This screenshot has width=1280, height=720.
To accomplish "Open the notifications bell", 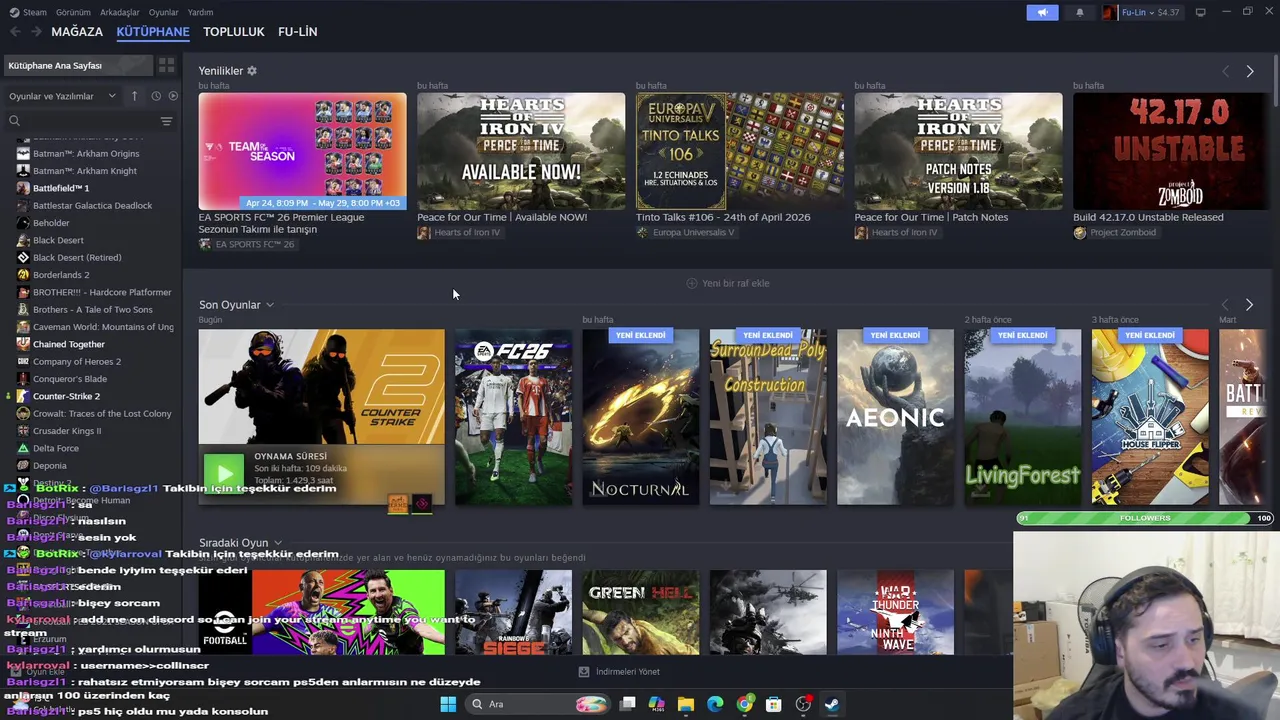I will coord(1079,12).
